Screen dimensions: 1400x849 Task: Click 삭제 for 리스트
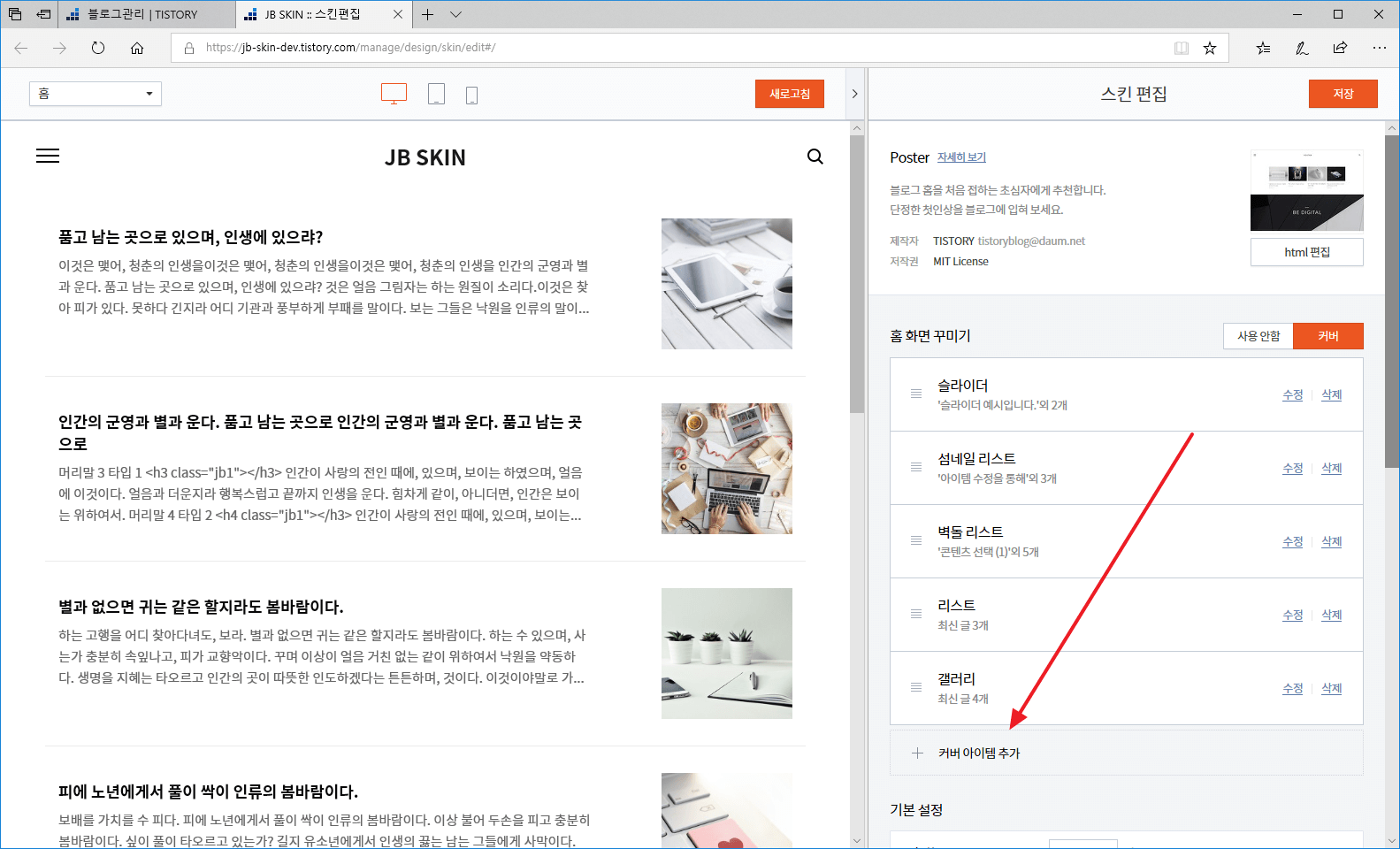click(1332, 615)
